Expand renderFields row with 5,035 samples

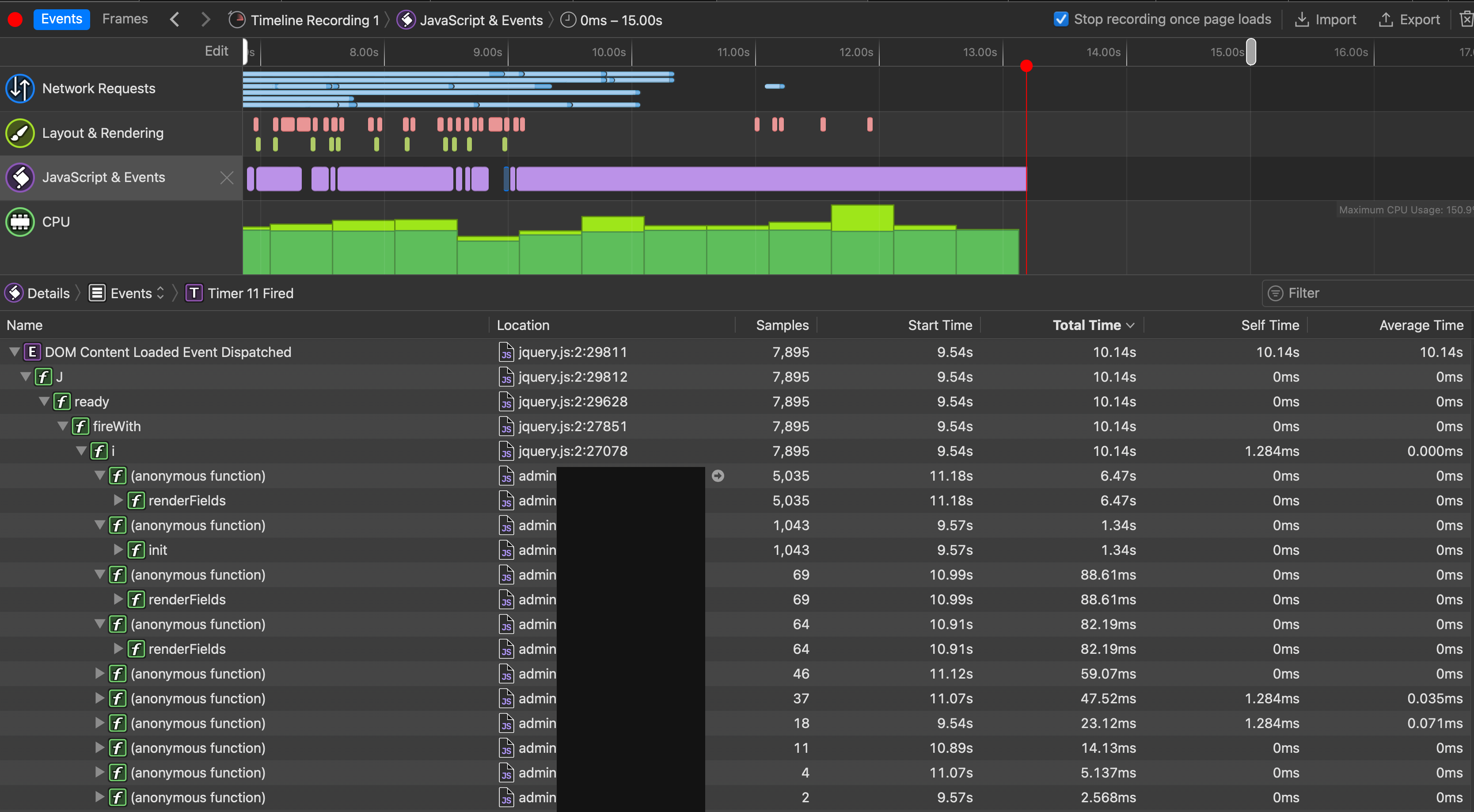tap(118, 500)
